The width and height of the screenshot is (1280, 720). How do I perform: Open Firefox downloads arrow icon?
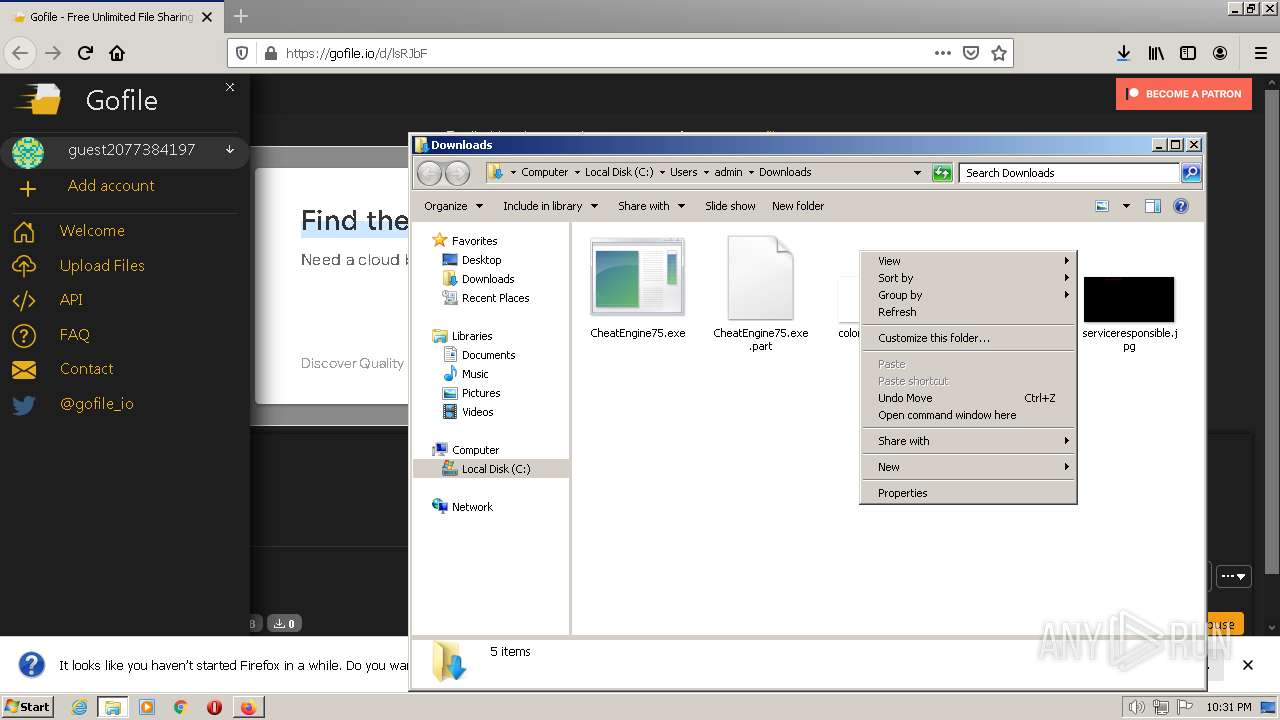pyautogui.click(x=1123, y=53)
